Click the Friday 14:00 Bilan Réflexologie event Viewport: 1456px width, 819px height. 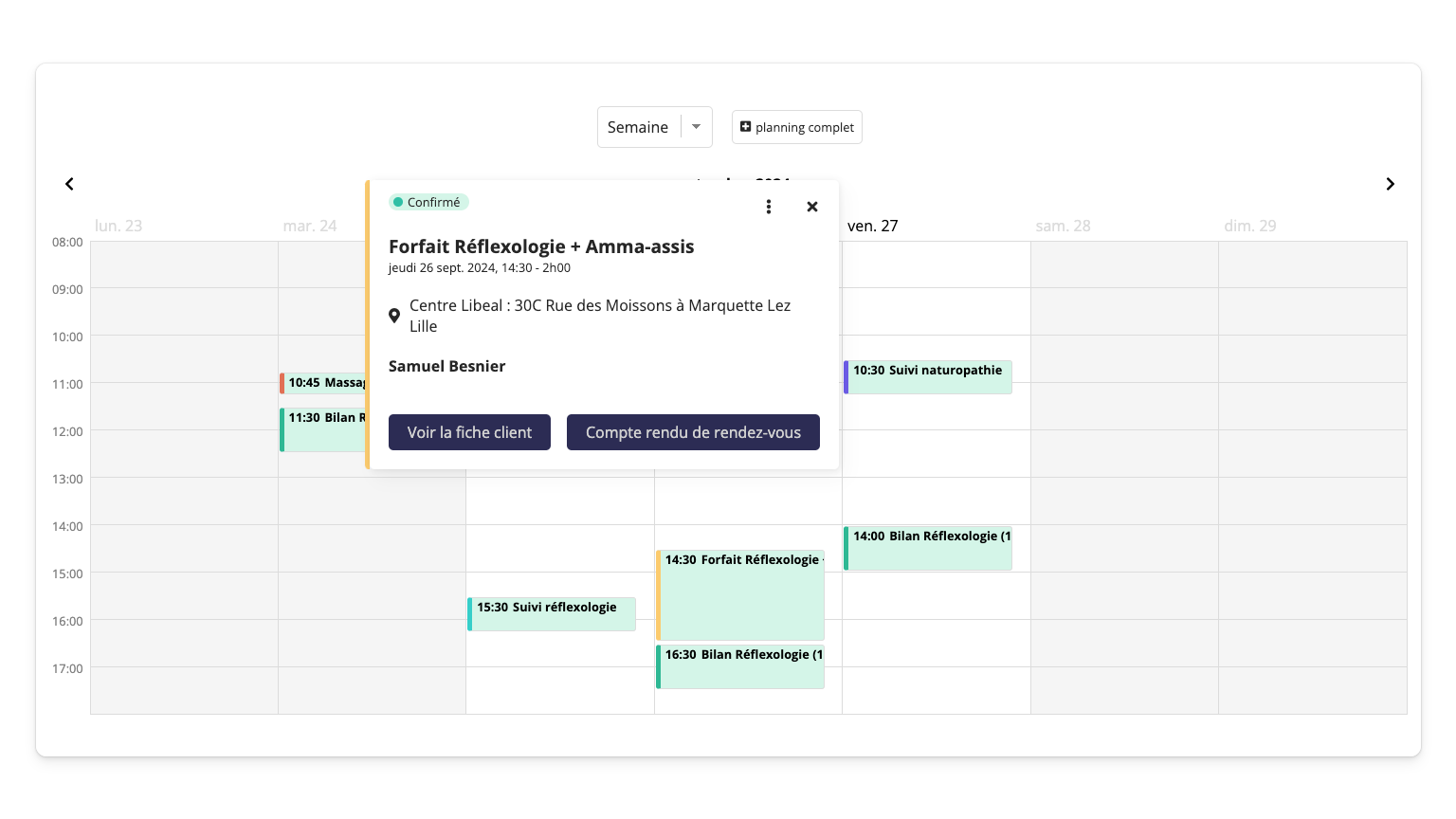click(x=928, y=548)
